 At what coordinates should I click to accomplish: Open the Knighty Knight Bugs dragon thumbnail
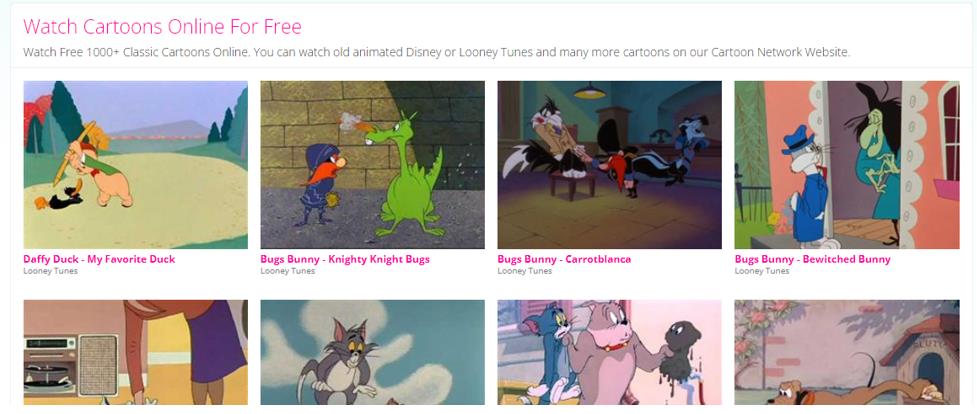tap(373, 165)
